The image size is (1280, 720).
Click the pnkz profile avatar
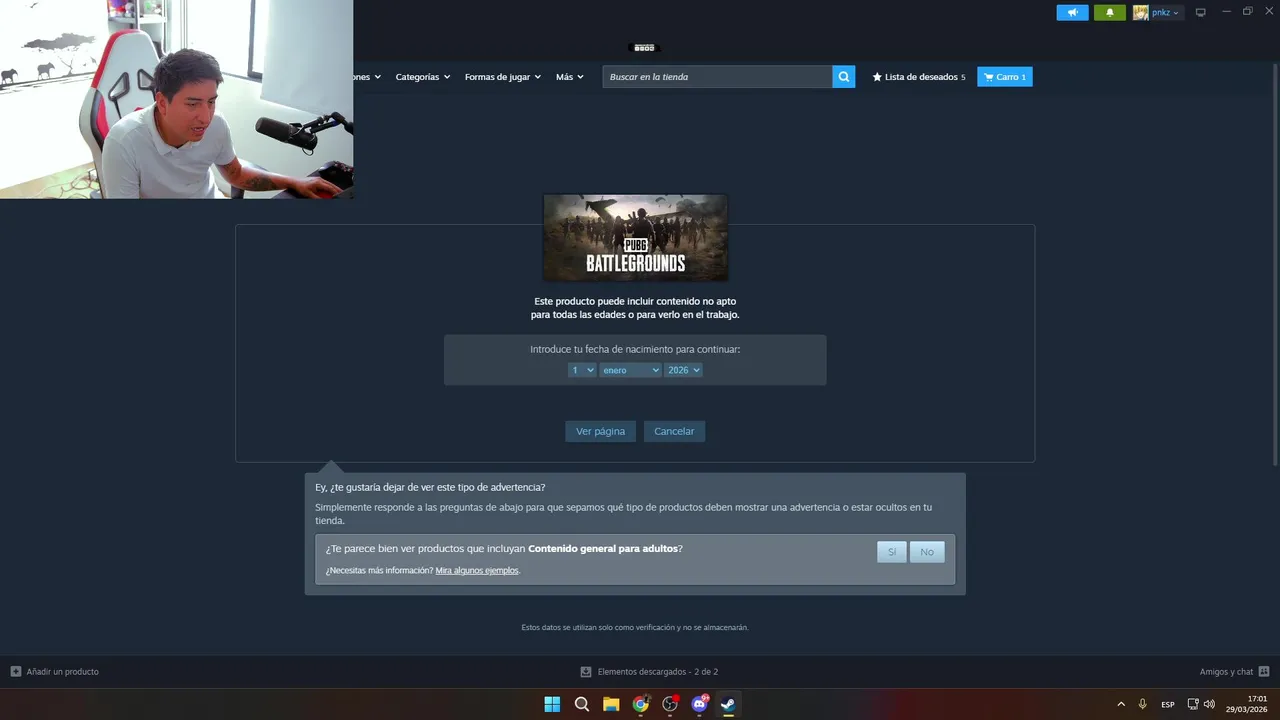[1140, 13]
